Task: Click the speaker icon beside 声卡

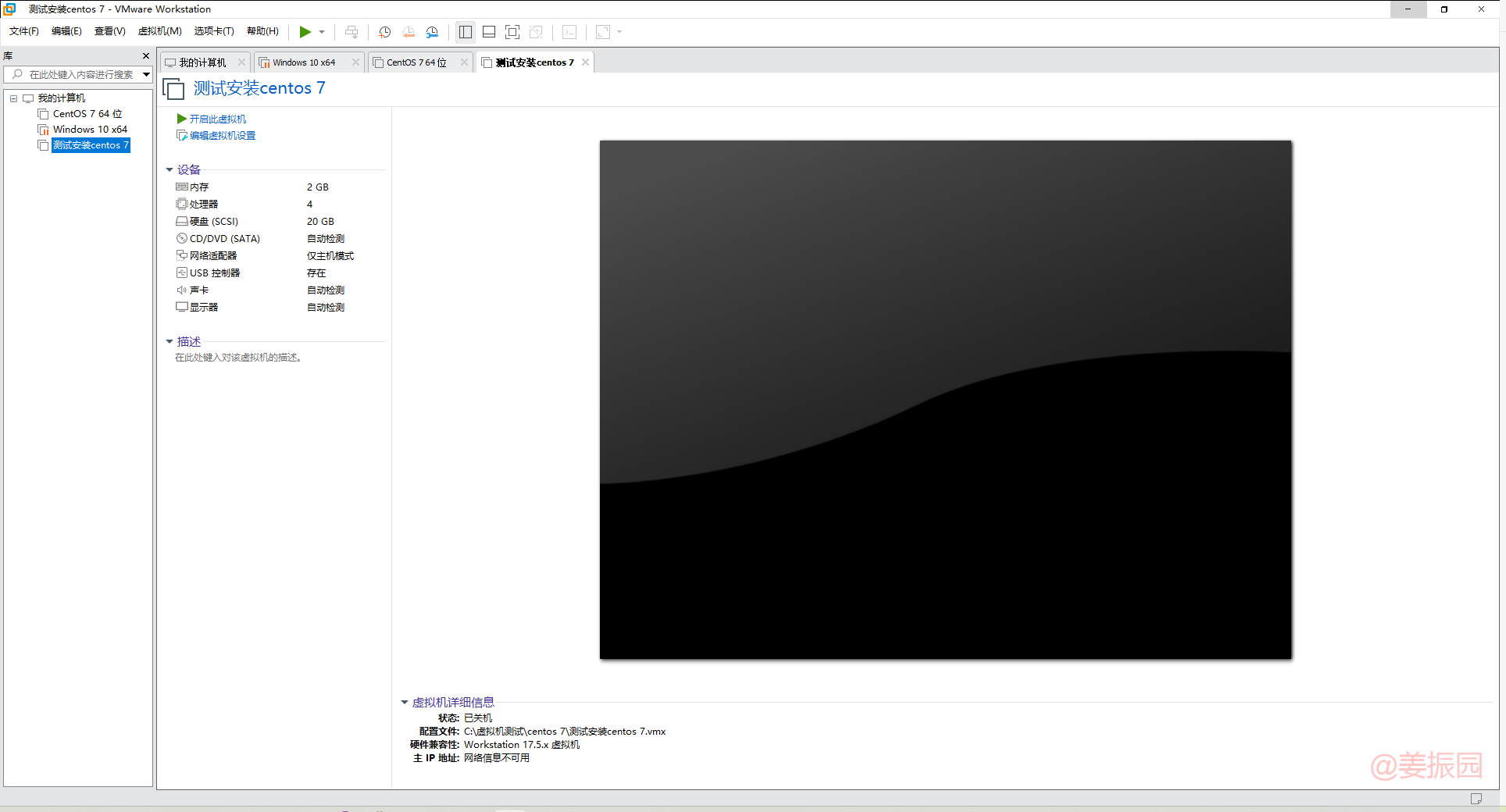Action: point(182,290)
